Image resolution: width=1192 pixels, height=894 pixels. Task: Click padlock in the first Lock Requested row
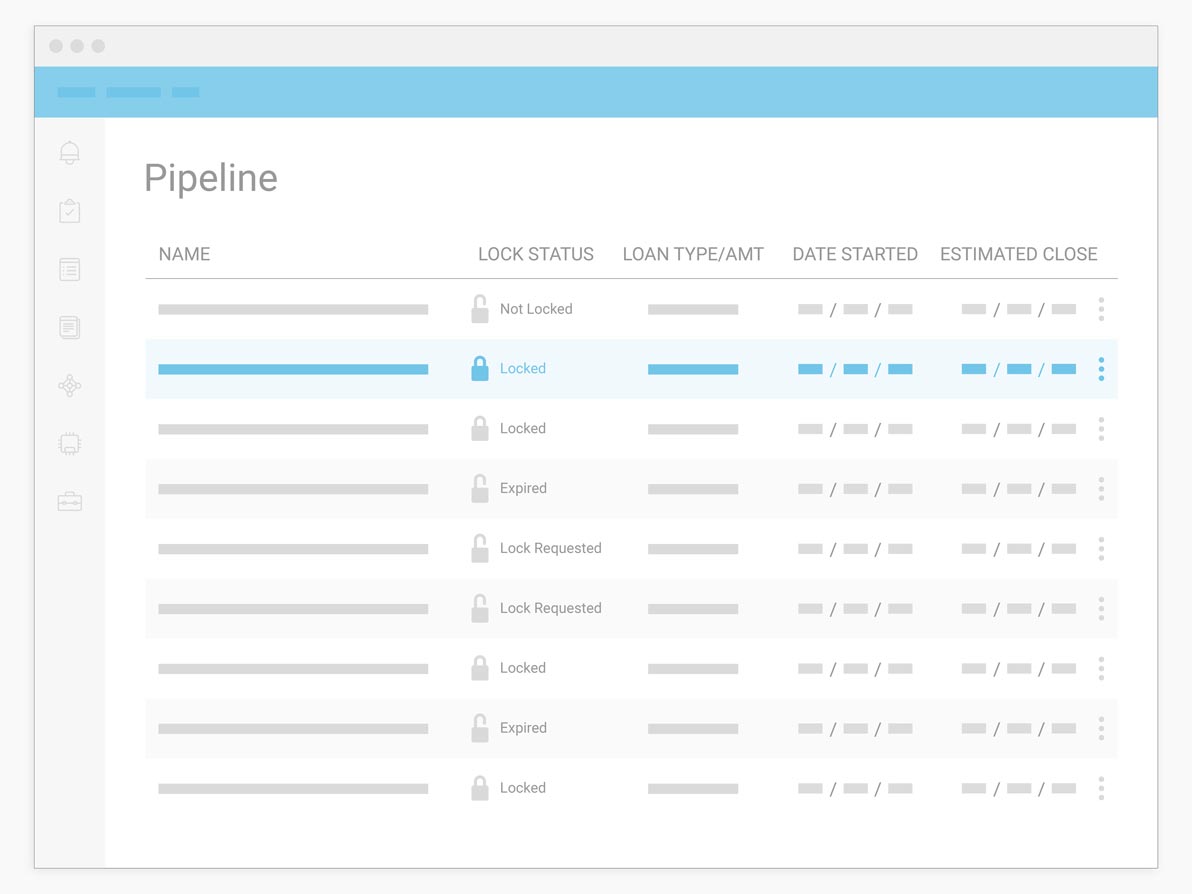click(480, 548)
